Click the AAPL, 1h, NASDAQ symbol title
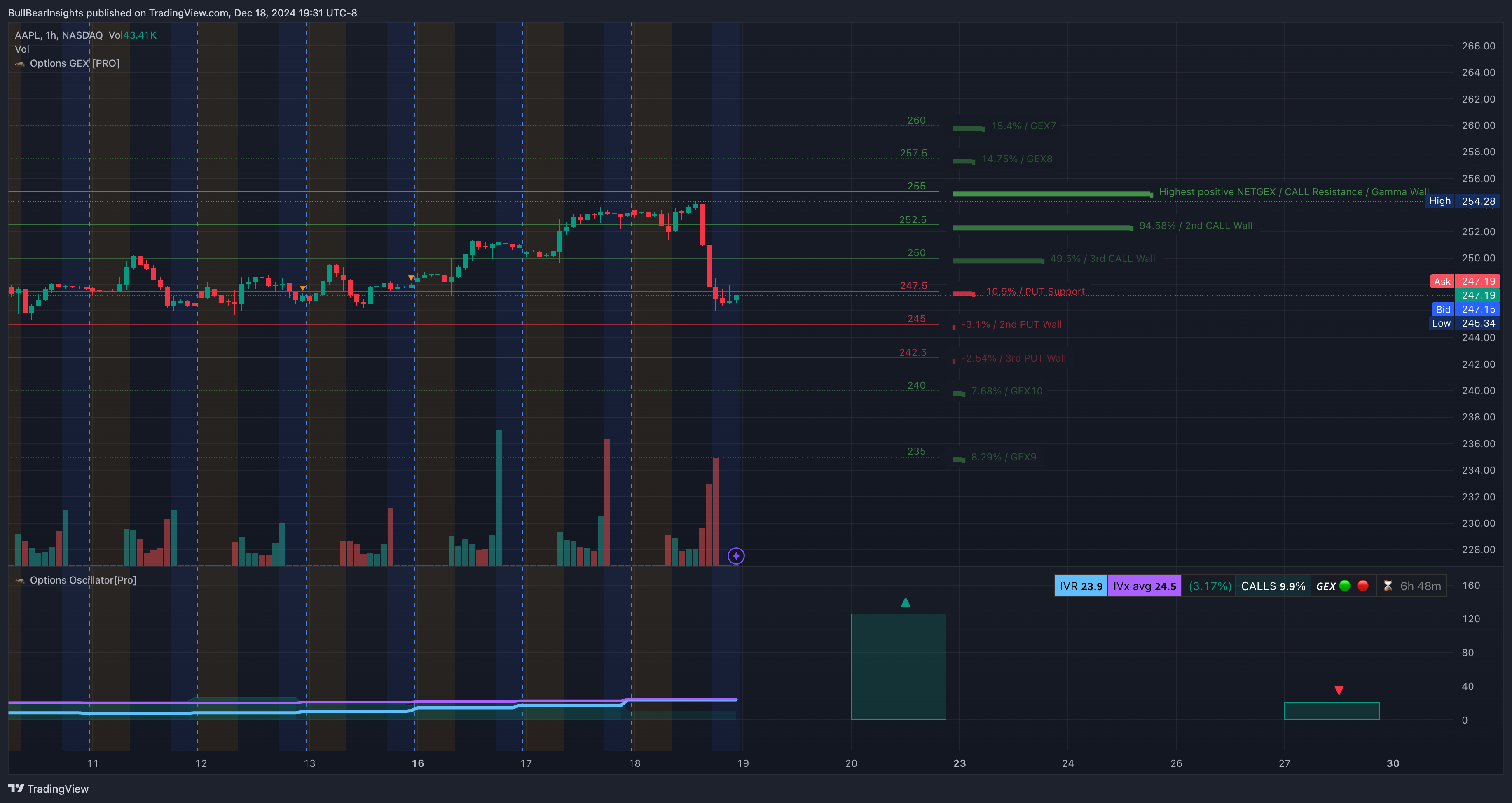 tap(59, 35)
